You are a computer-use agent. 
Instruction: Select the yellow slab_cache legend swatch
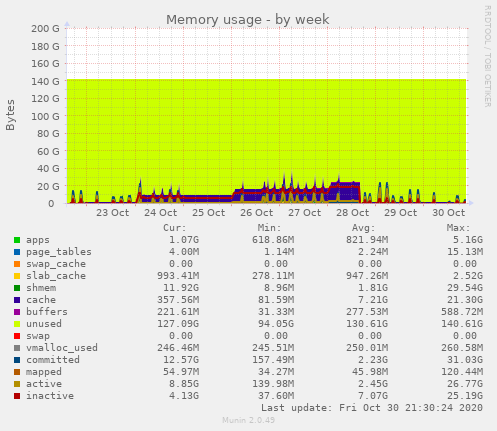[x=17, y=276]
